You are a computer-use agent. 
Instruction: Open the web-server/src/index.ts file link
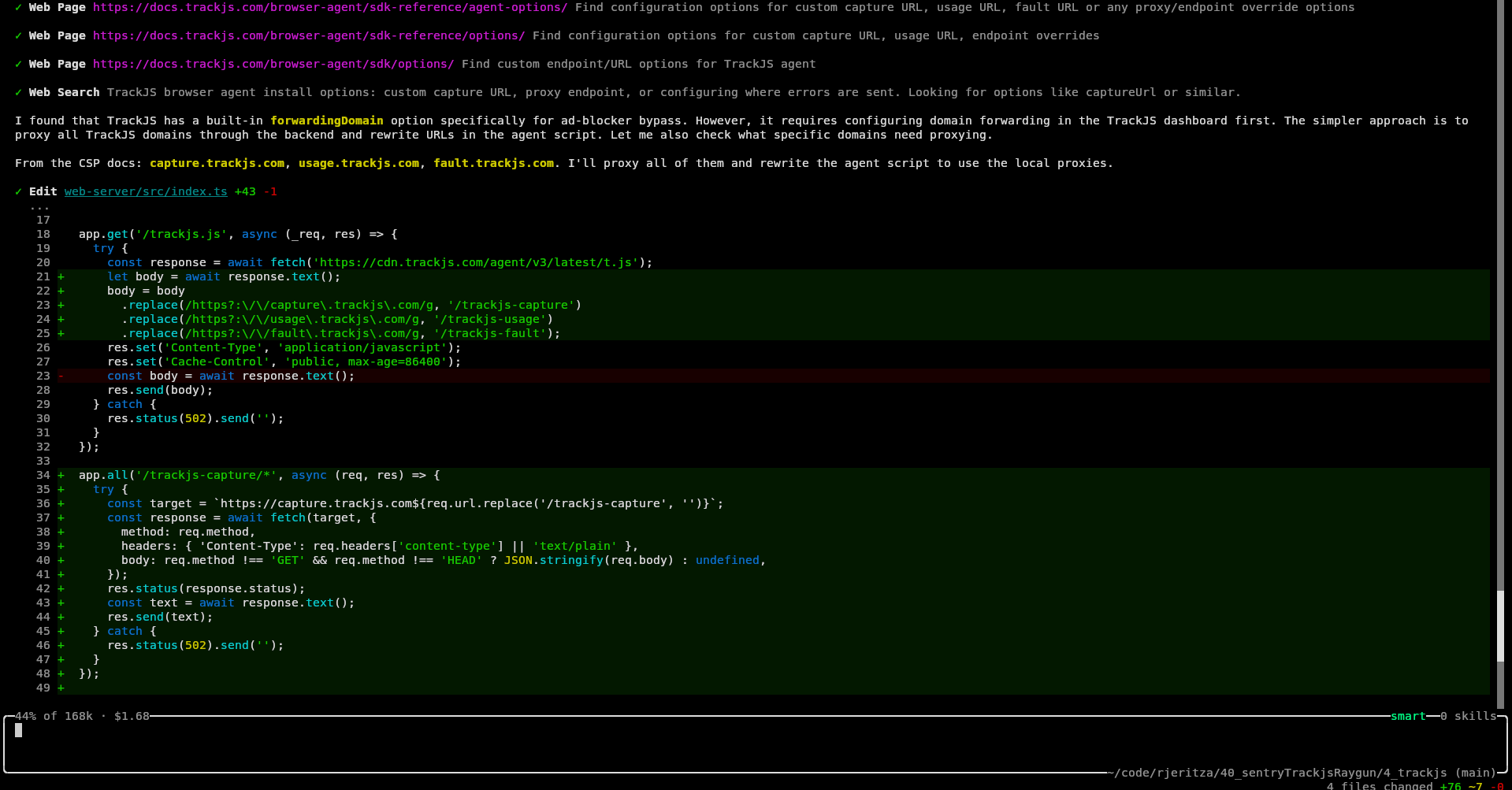tap(146, 192)
